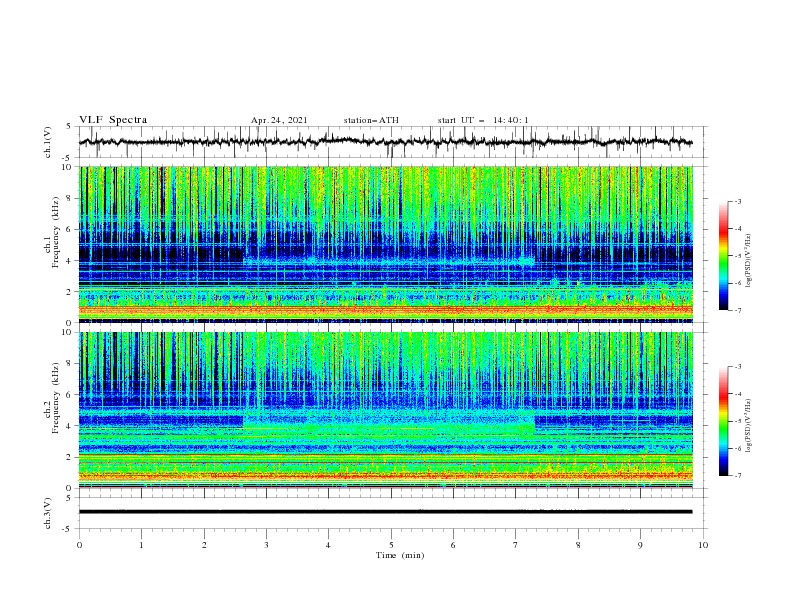Select the ch.1 "Frequency (kHz)" axis label
The image size is (792, 612).
pos(55,233)
